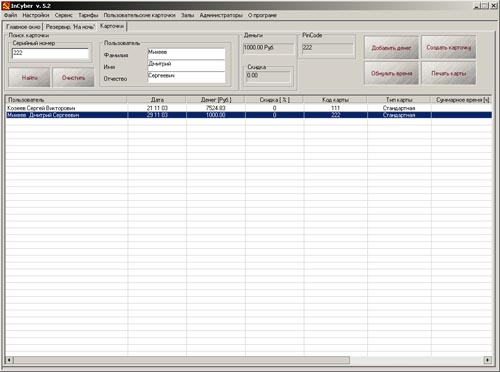This screenshot has height=372, width=500.
Task: Click date cell 21.11.03
Action: pos(157,108)
